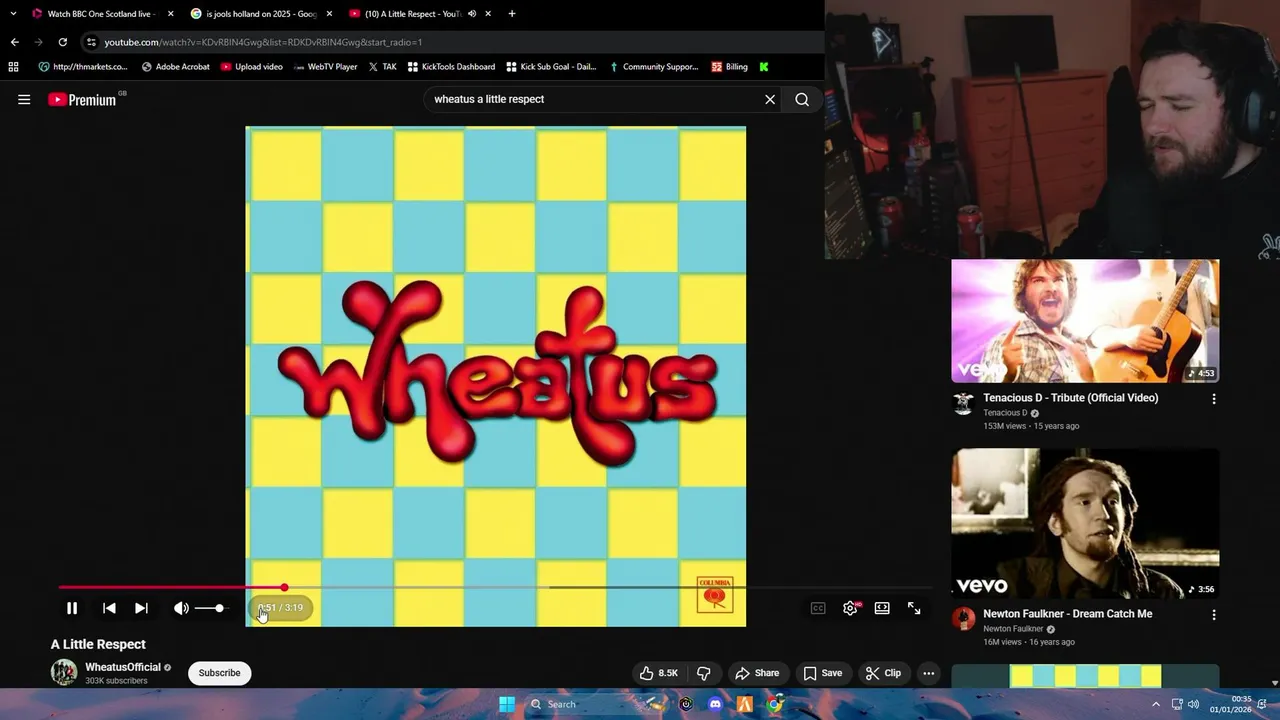Image resolution: width=1280 pixels, height=720 pixels.
Task: Skip to the next video
Action: [141, 608]
